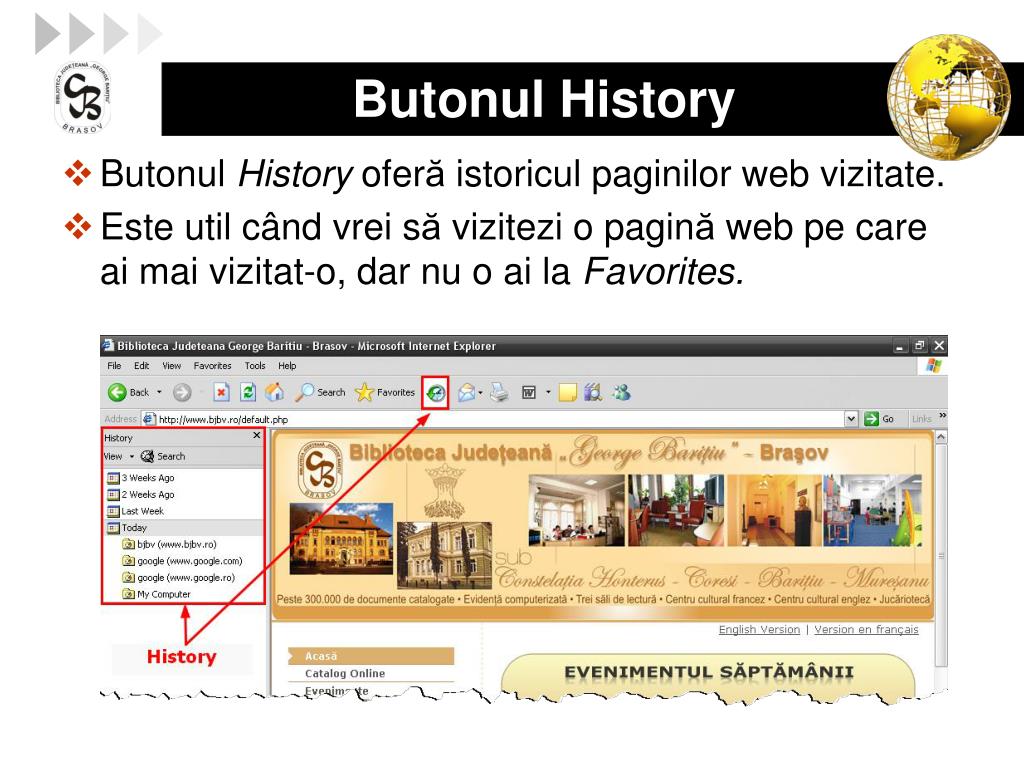
Task: Click Search icon in History pane
Action: tap(148, 456)
